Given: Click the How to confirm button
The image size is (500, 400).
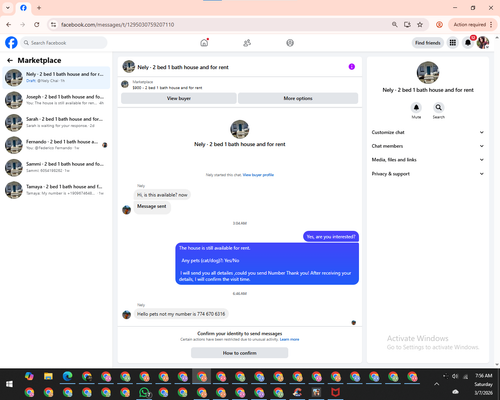Looking at the screenshot, I should [240, 353].
